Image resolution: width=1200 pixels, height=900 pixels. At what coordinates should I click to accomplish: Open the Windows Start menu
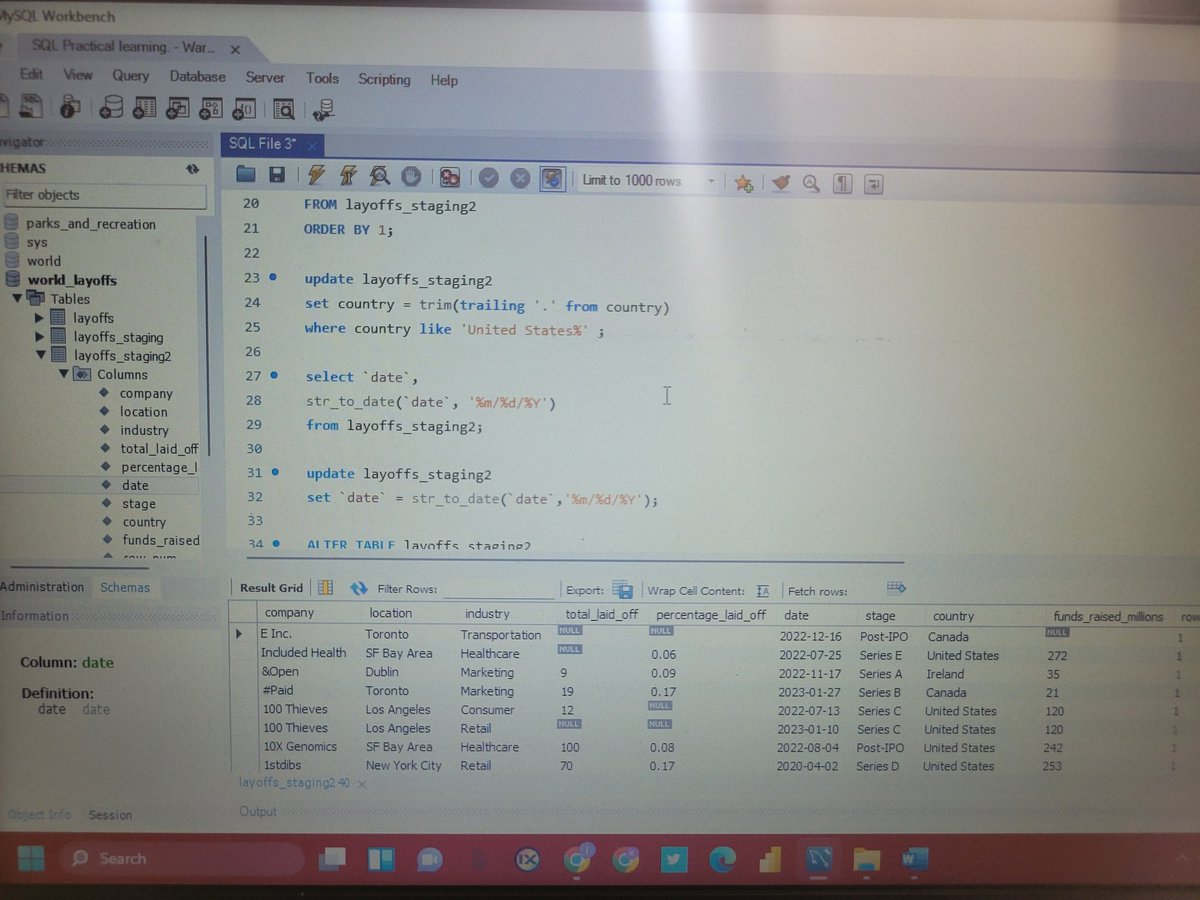31,858
